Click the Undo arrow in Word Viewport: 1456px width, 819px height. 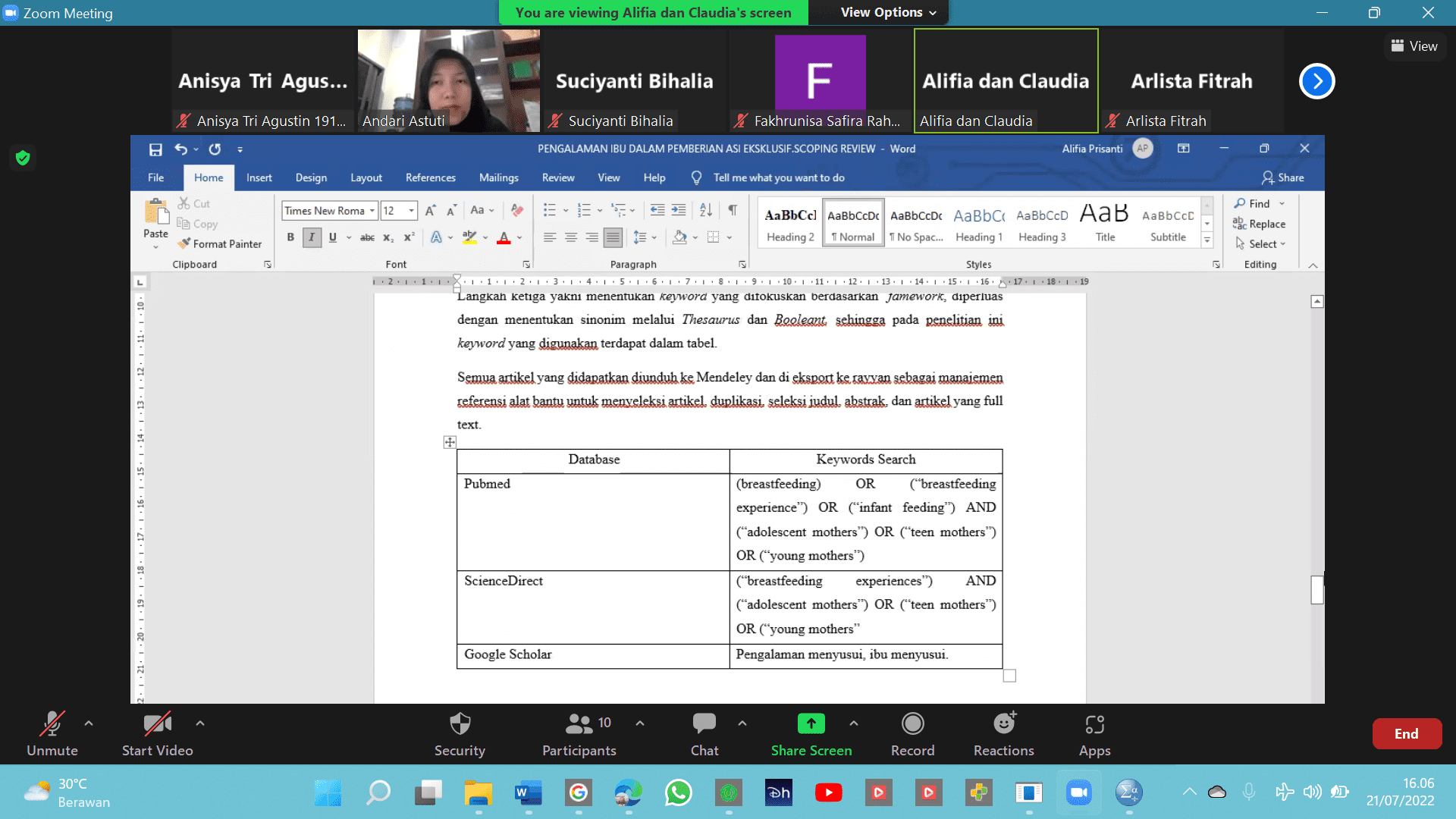tap(180, 149)
